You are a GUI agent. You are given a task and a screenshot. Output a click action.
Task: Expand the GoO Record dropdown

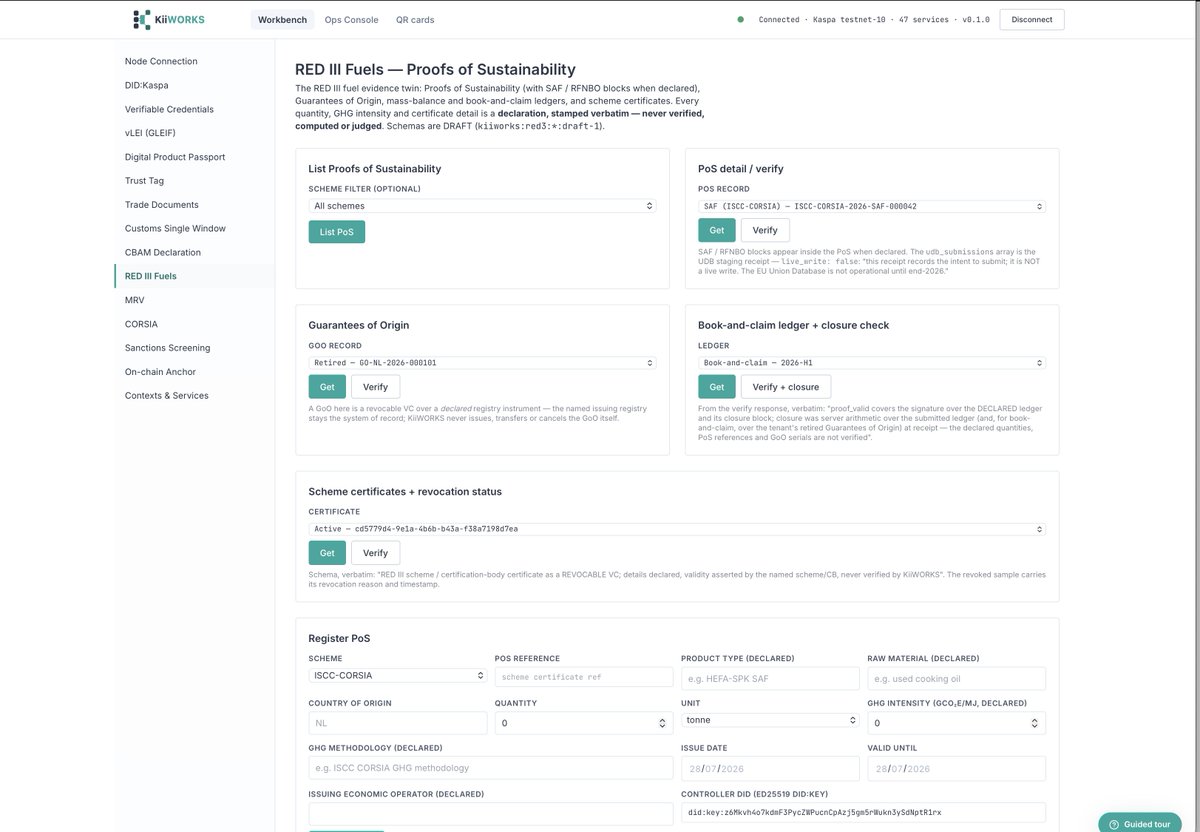[482, 363]
